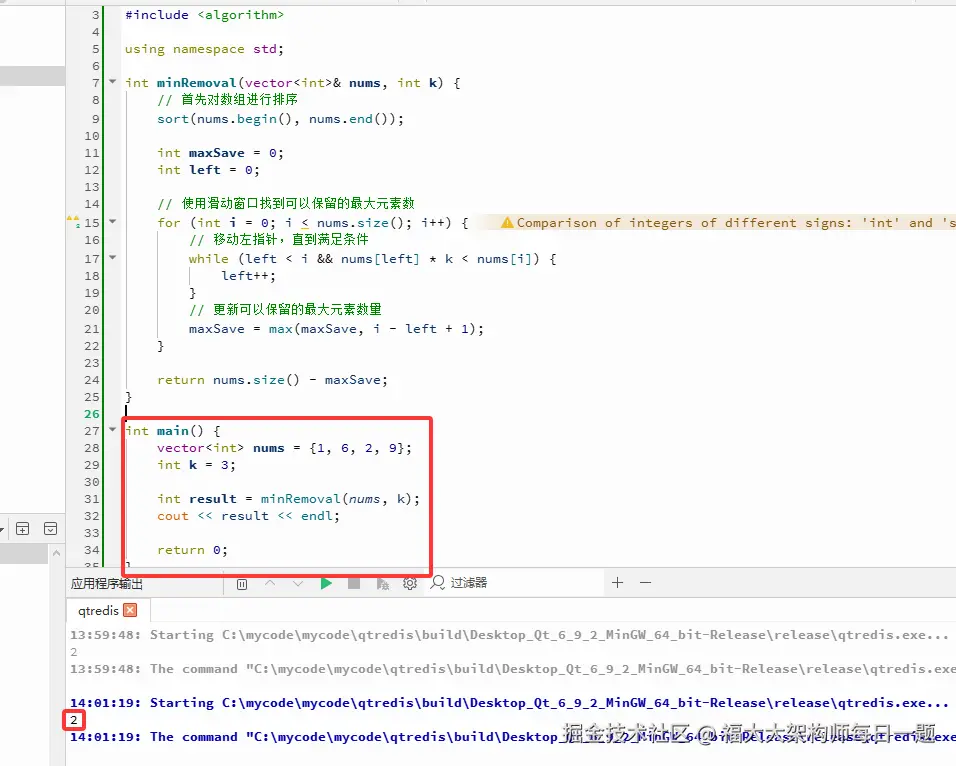Increase output font size with plus
Viewport: 956px width, 766px height.
(x=618, y=583)
